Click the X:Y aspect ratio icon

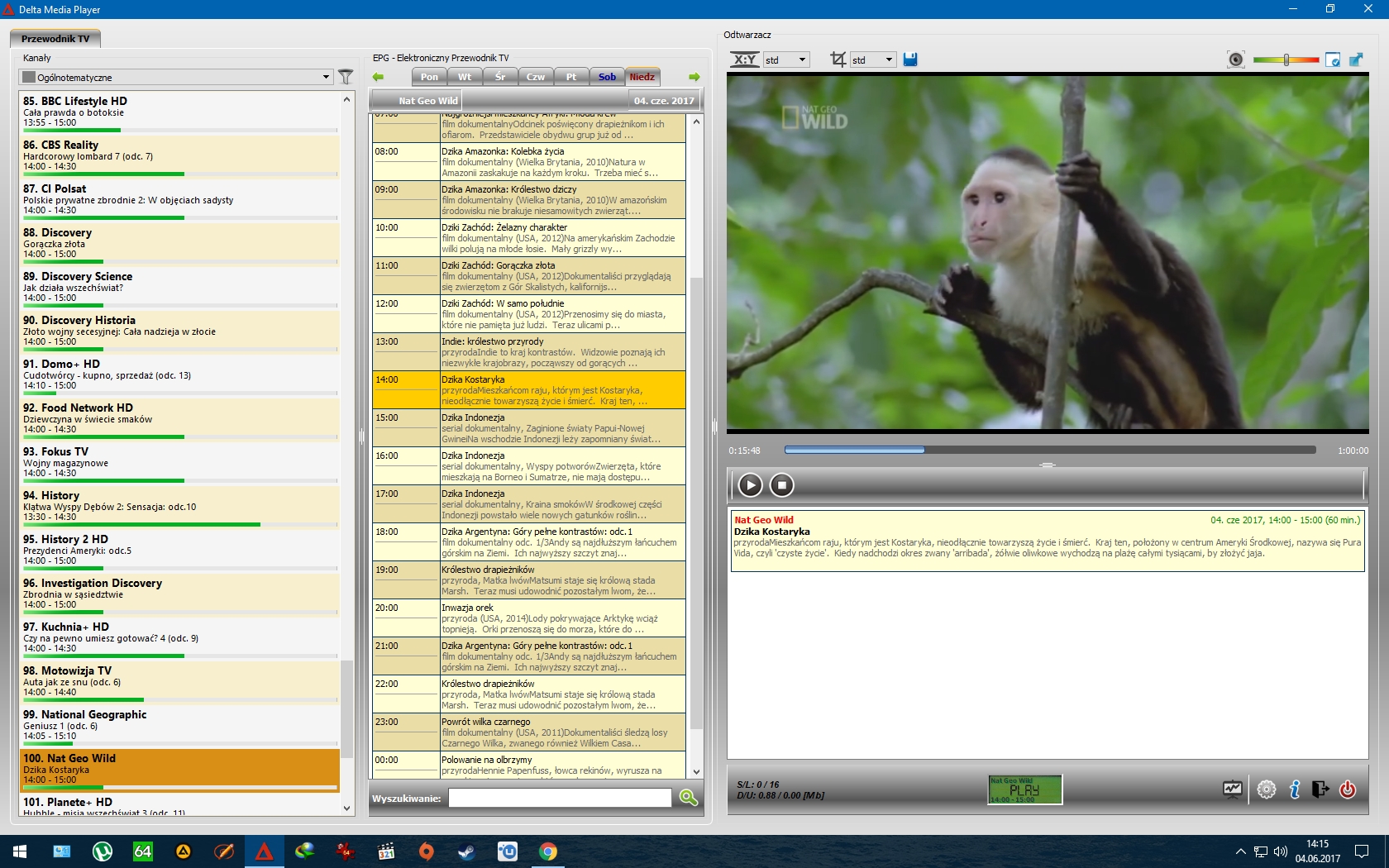pos(745,60)
